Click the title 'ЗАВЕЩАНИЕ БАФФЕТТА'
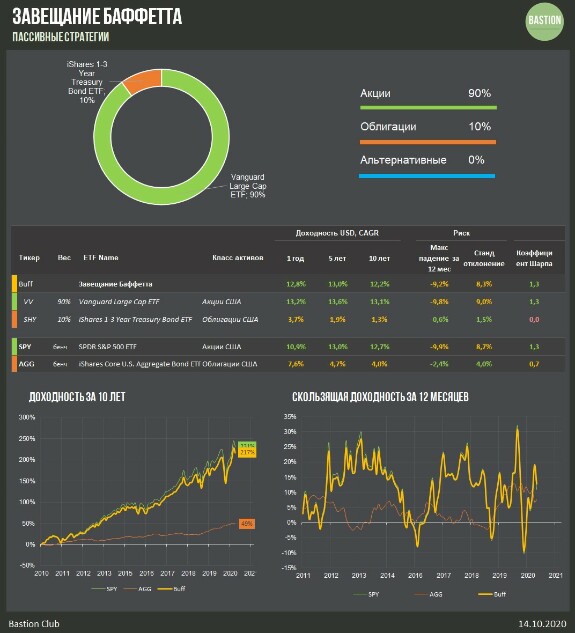 [x=97, y=17]
